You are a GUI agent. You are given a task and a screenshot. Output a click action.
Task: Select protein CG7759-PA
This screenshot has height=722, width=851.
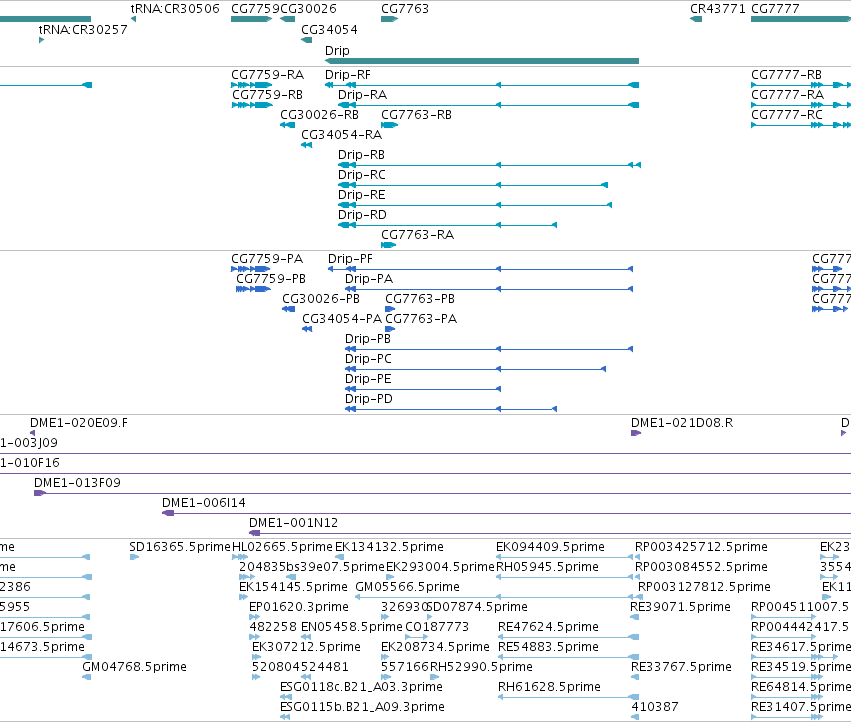(267, 258)
